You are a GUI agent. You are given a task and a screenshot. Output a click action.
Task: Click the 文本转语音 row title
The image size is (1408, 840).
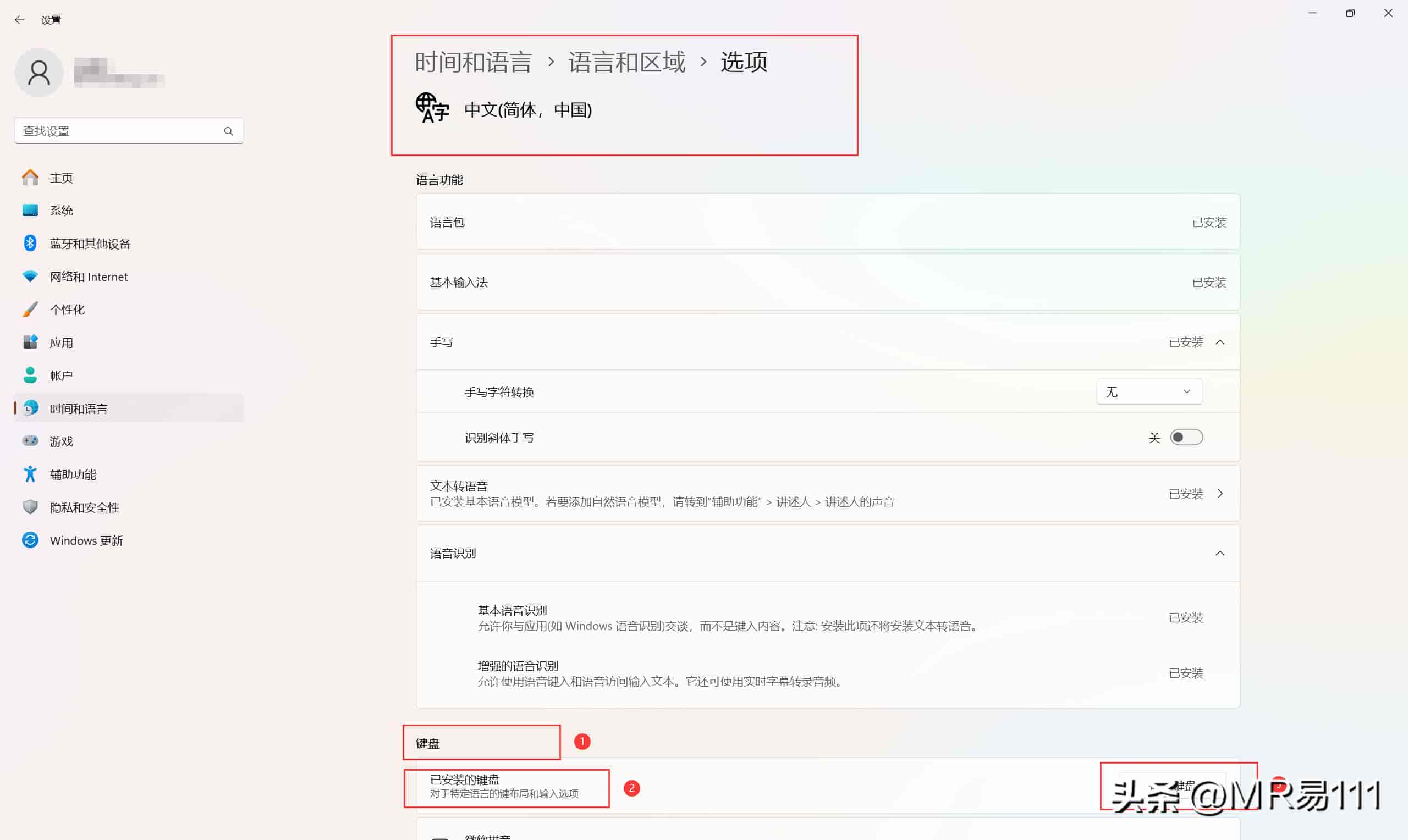pyautogui.click(x=458, y=485)
